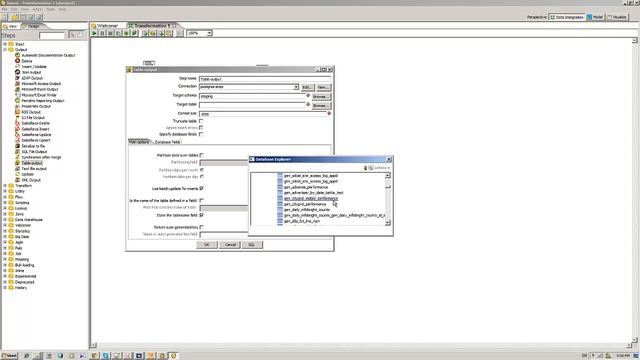The height and width of the screenshot is (360, 640).
Task: Select the Salesforce Delete step
Action: 36,123
